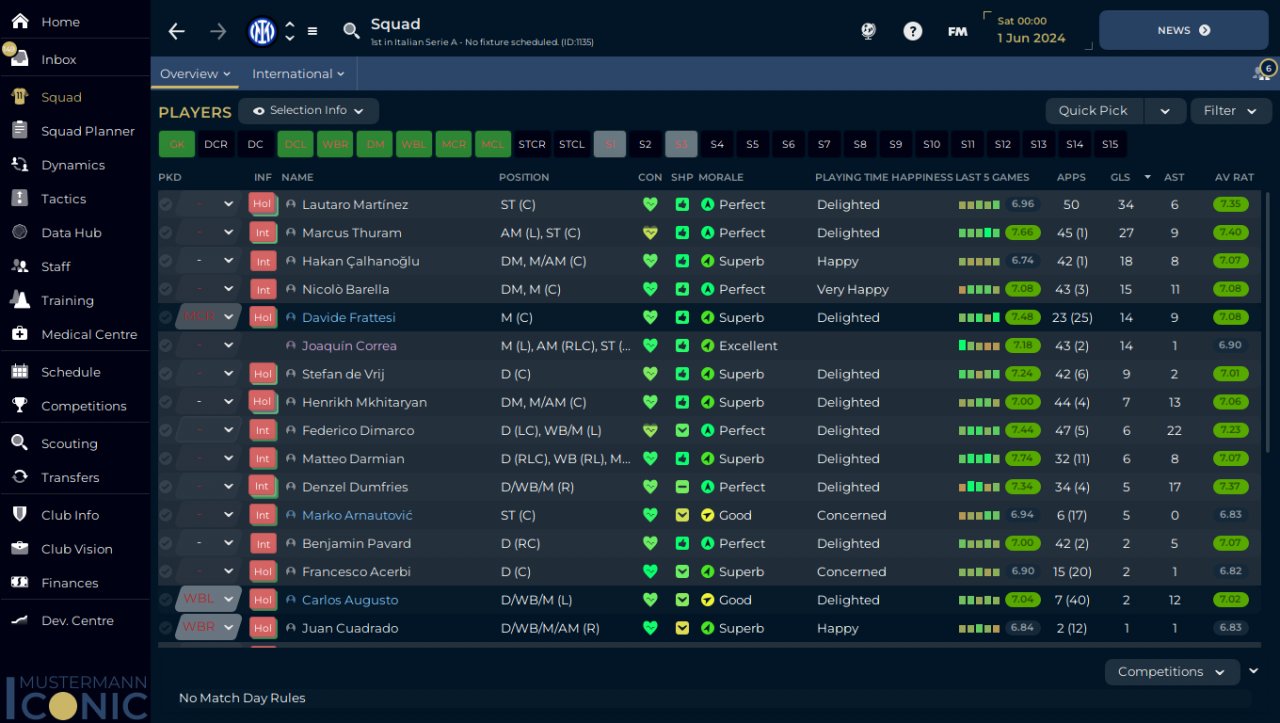1280x723 pixels.
Task: Open notifications bell with badge
Action: 1263,72
